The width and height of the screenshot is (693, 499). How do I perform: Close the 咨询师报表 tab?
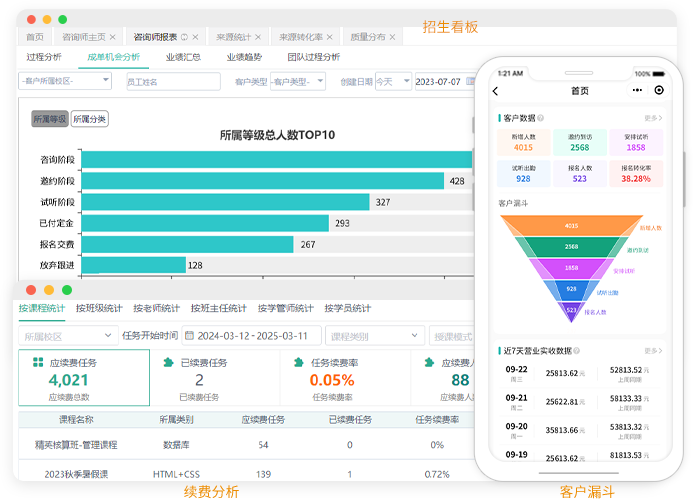[195, 37]
